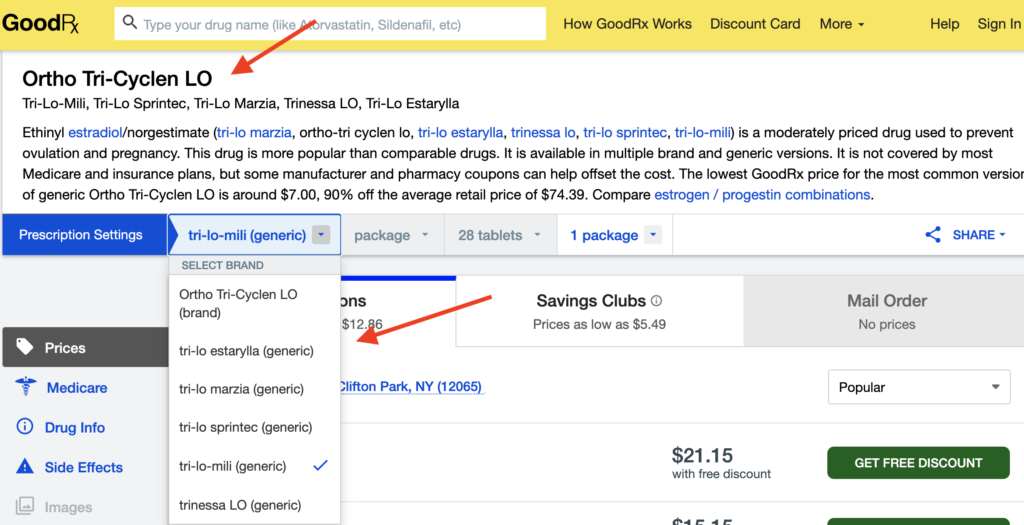Select tri-lo estarylla (generic) option
Screen dimensions: 1024x525
(x=255, y=351)
